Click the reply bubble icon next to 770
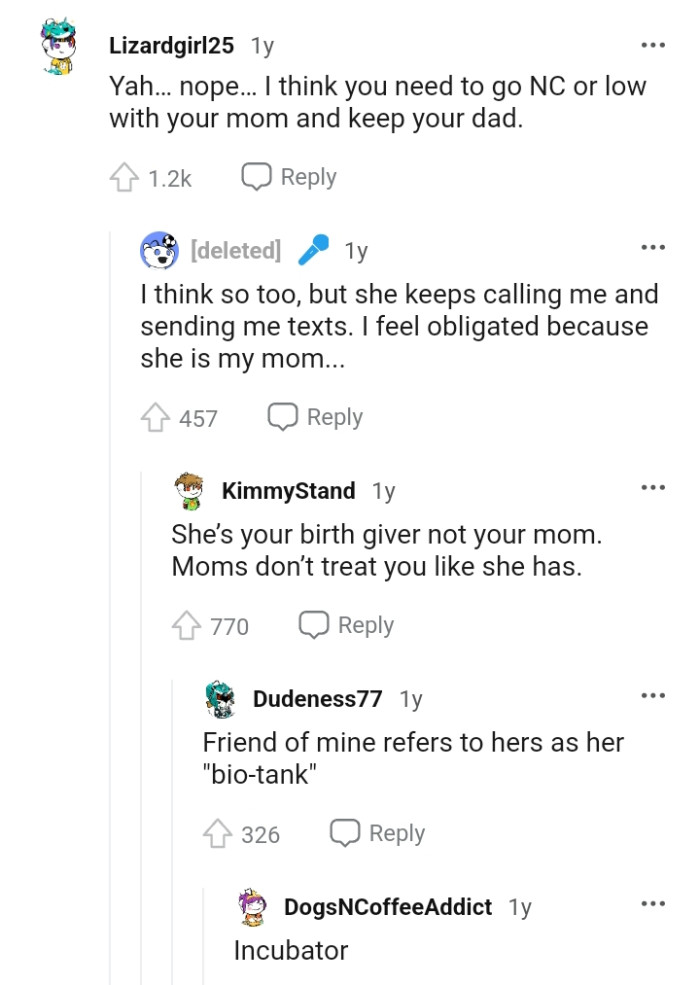Screen dimensions: 700x985 (x=315, y=625)
